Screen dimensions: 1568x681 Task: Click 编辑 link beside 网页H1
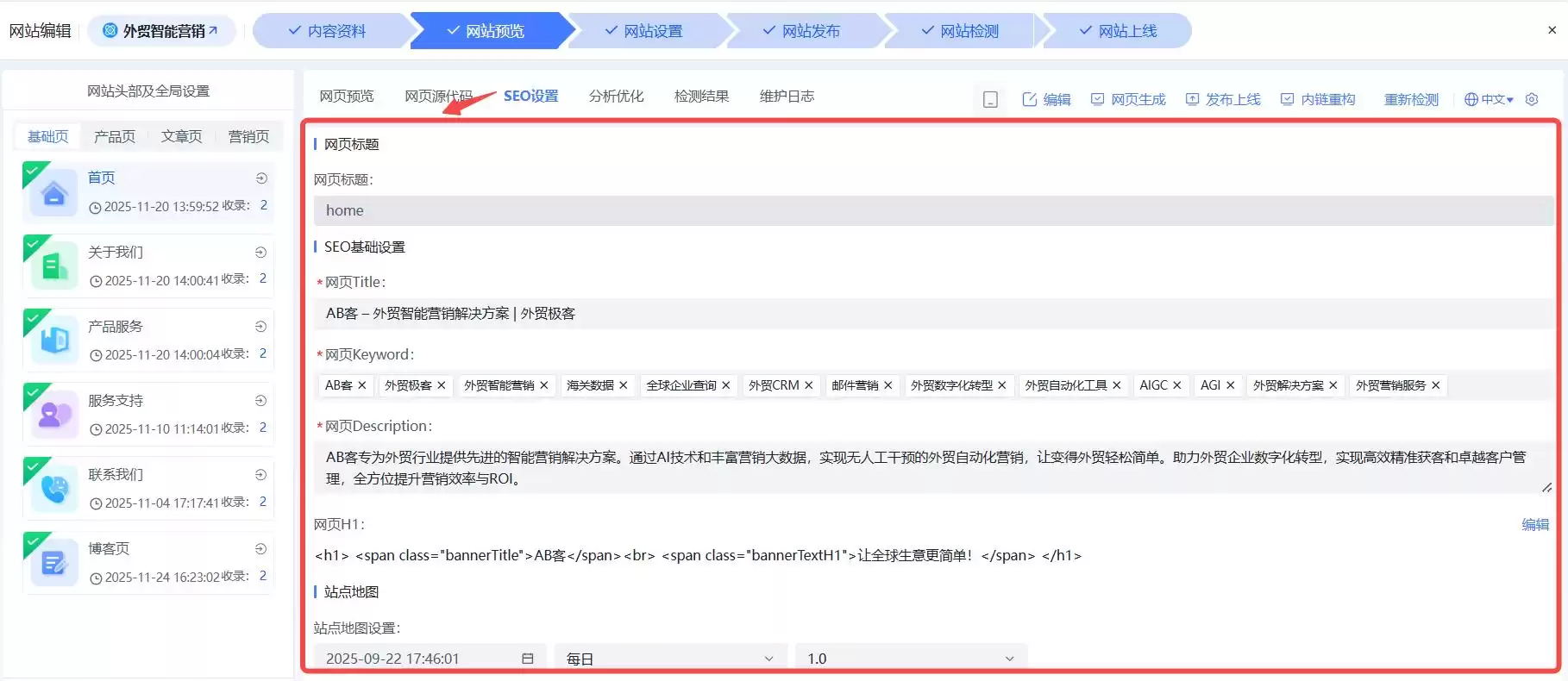point(1535,524)
